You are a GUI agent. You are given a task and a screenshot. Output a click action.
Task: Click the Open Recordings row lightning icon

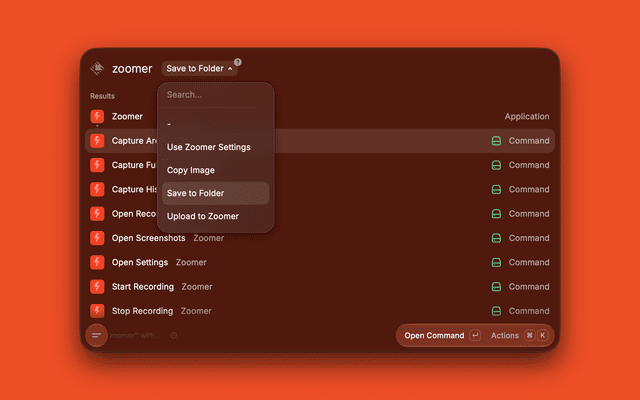[x=97, y=213]
